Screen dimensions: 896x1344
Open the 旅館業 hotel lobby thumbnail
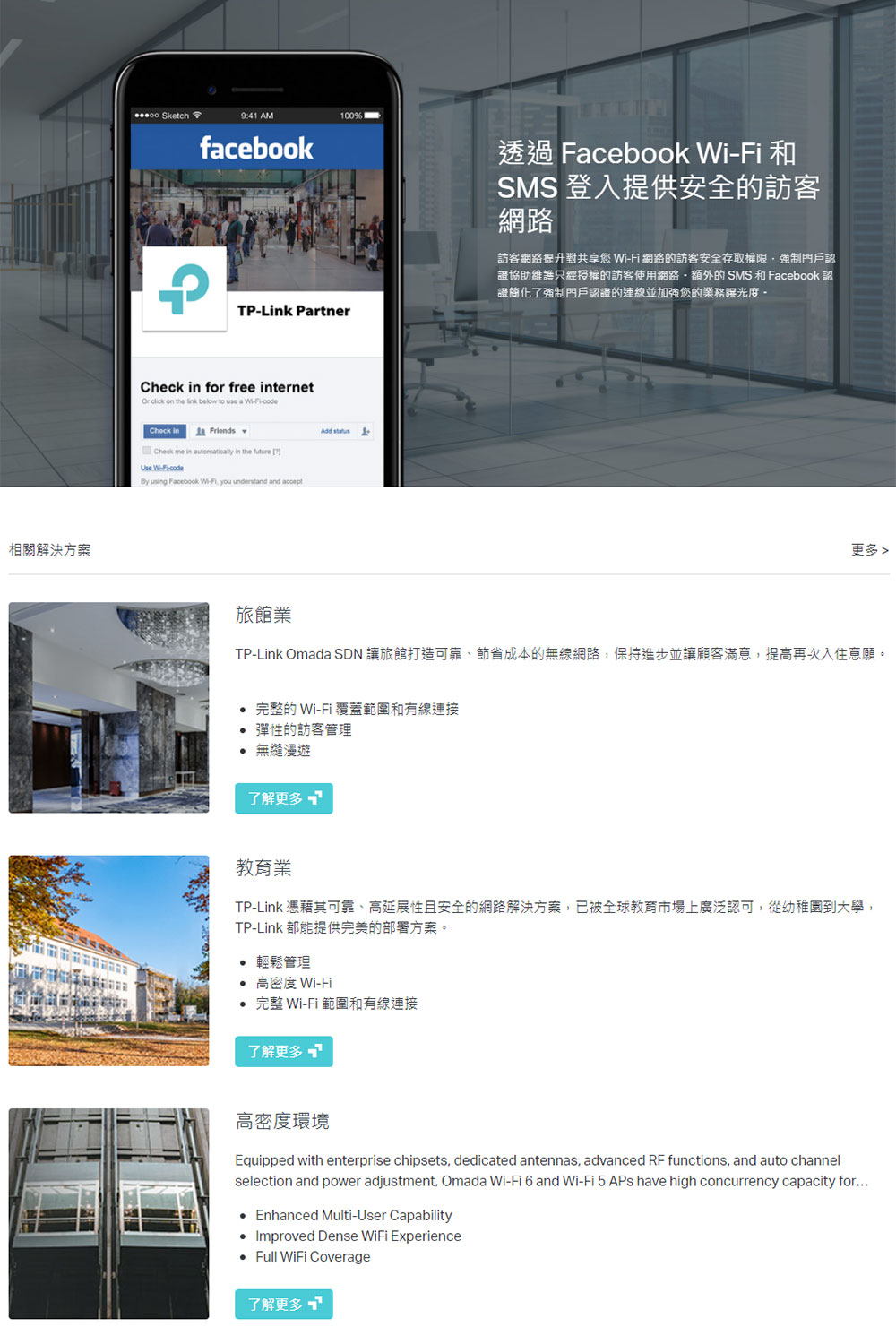coord(108,708)
